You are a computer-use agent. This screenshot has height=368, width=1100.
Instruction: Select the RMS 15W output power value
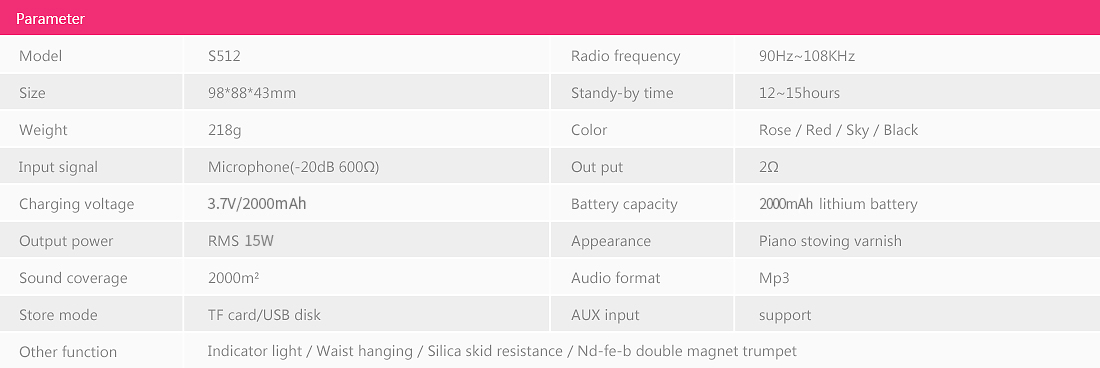point(241,241)
